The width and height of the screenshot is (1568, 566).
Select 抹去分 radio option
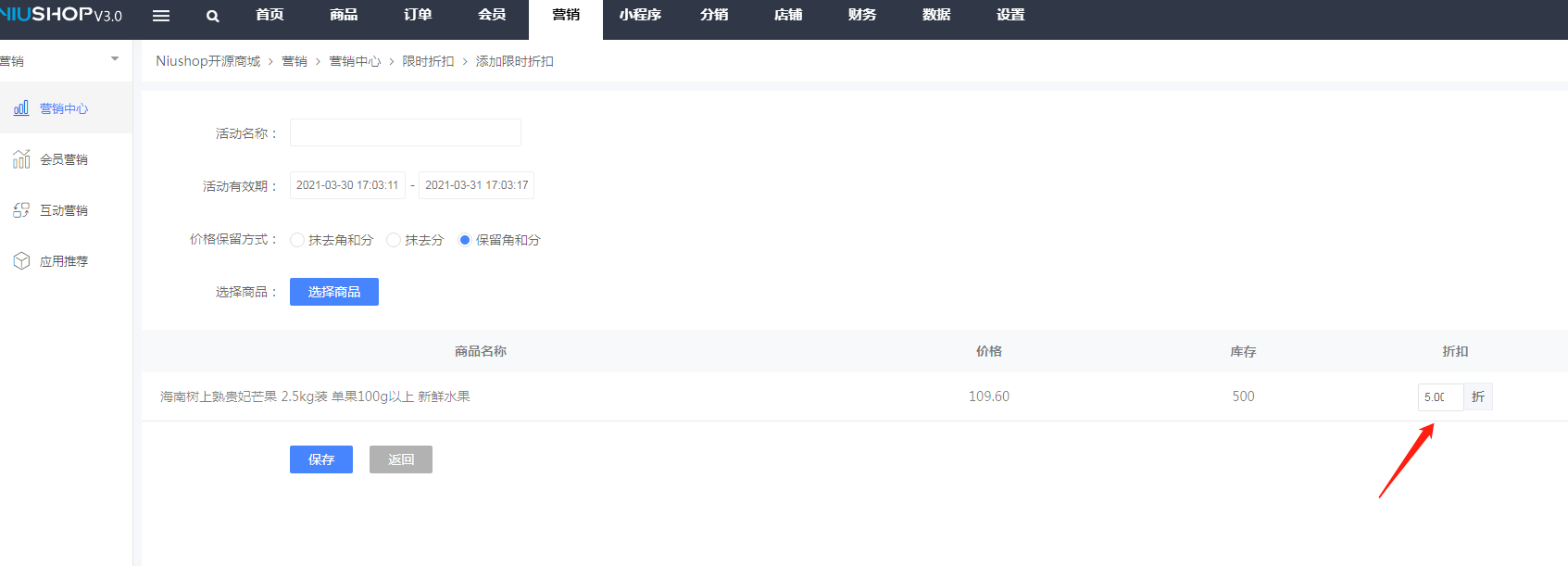pyautogui.click(x=394, y=240)
